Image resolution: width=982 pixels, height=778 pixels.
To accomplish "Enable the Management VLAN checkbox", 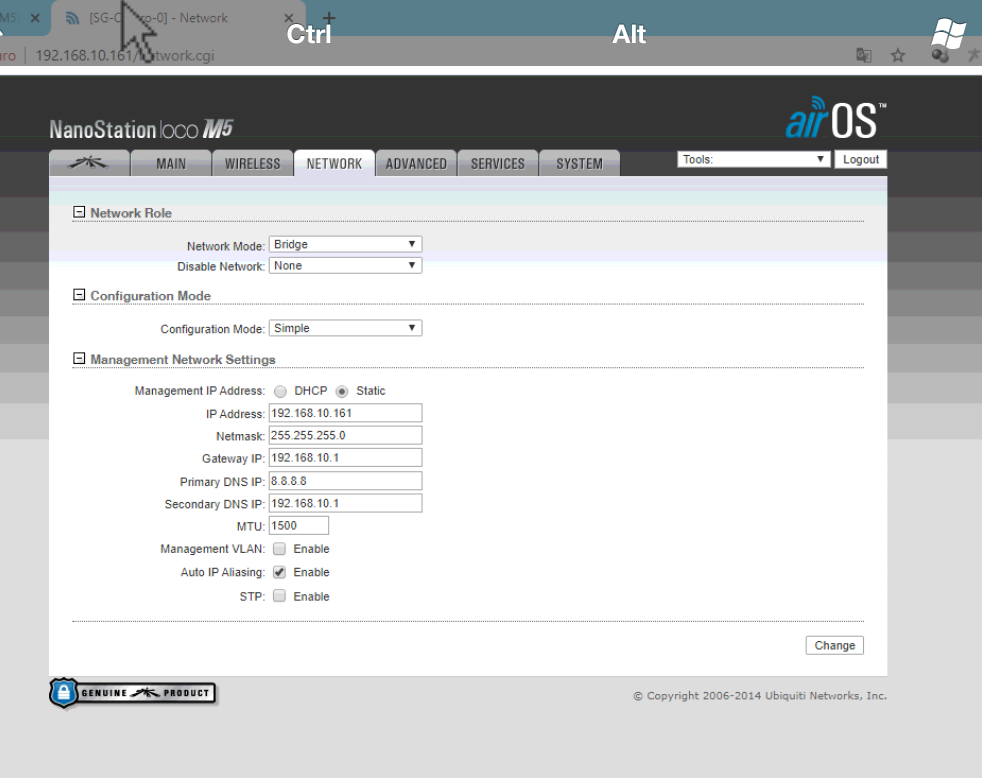I will [x=279, y=549].
